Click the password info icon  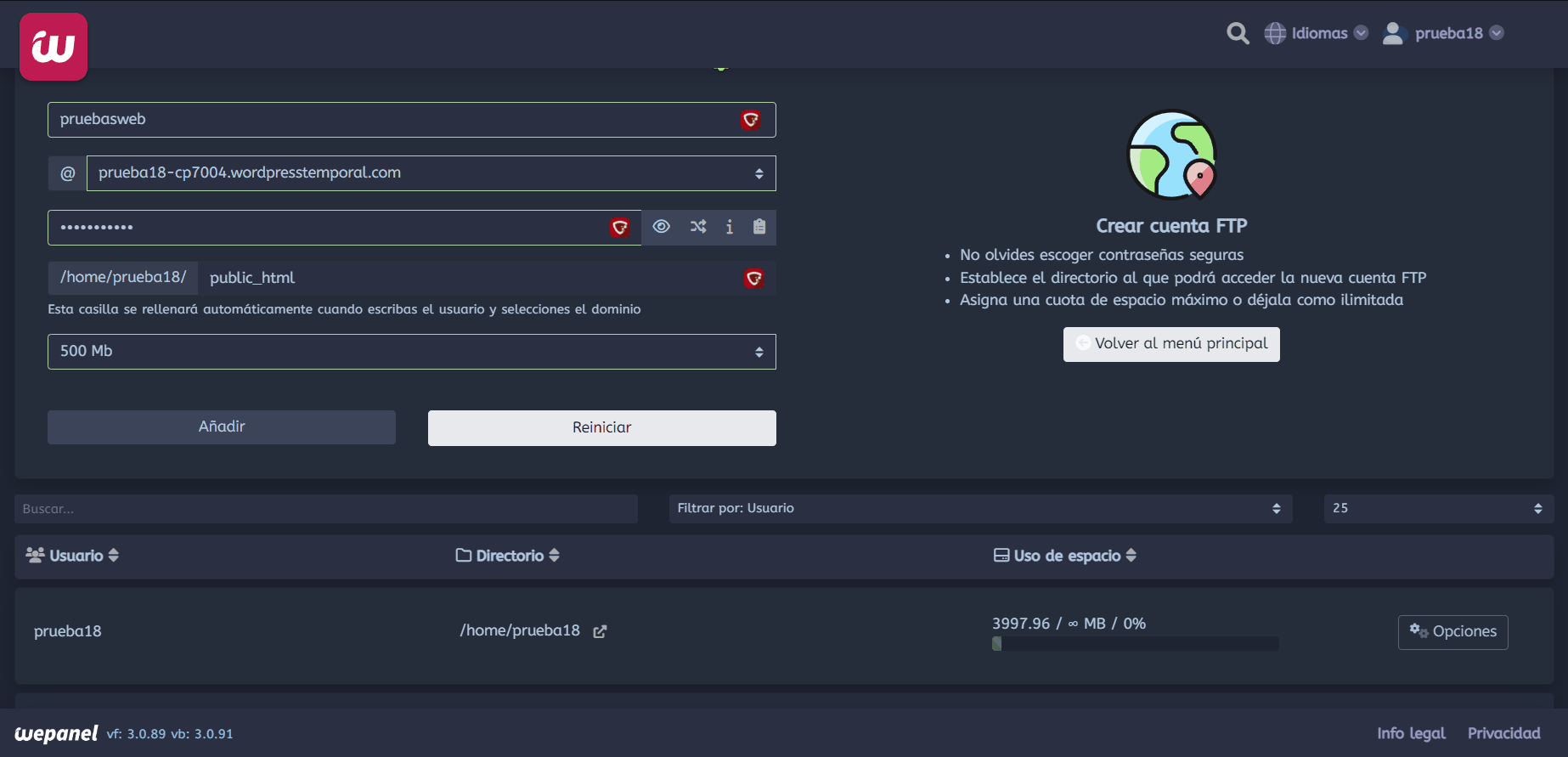pyautogui.click(x=729, y=227)
